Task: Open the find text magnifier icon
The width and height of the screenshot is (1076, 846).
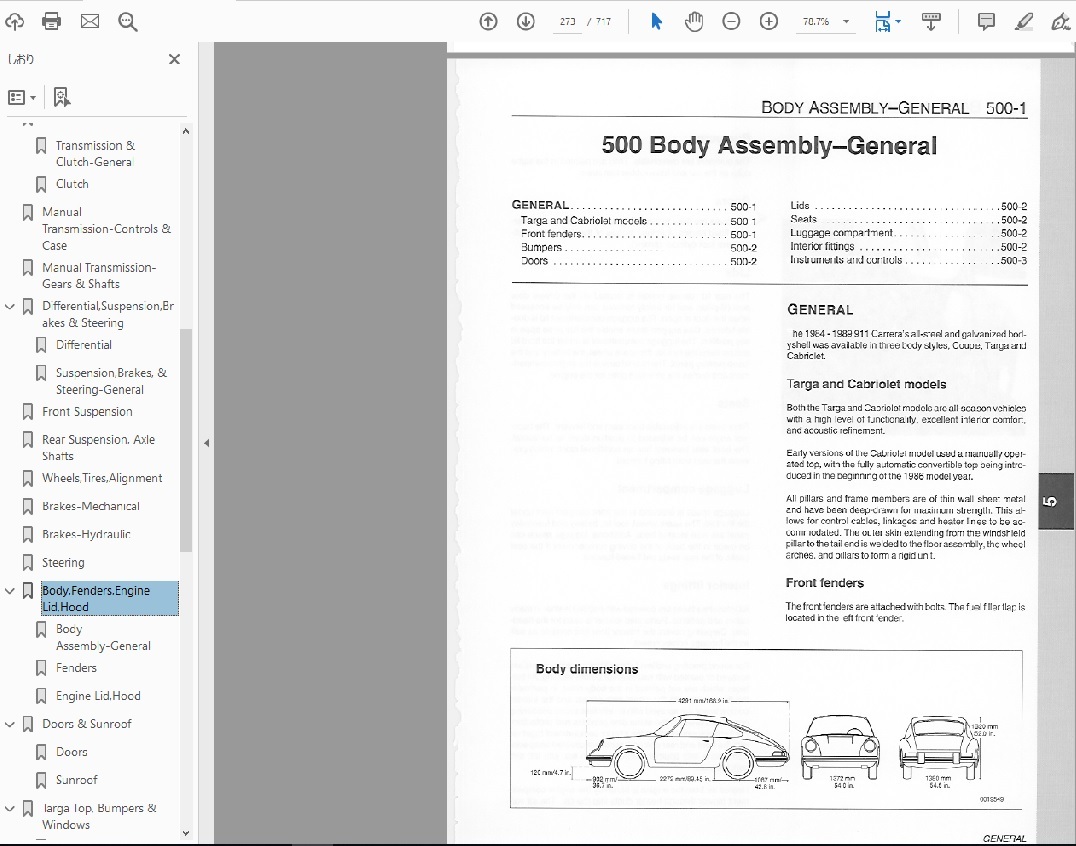Action: [x=128, y=22]
